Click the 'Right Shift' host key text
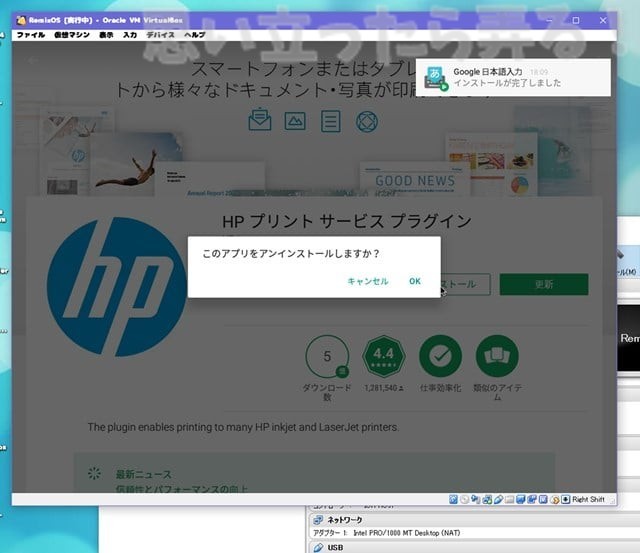Image resolution: width=640 pixels, height=553 pixels. tap(588, 500)
